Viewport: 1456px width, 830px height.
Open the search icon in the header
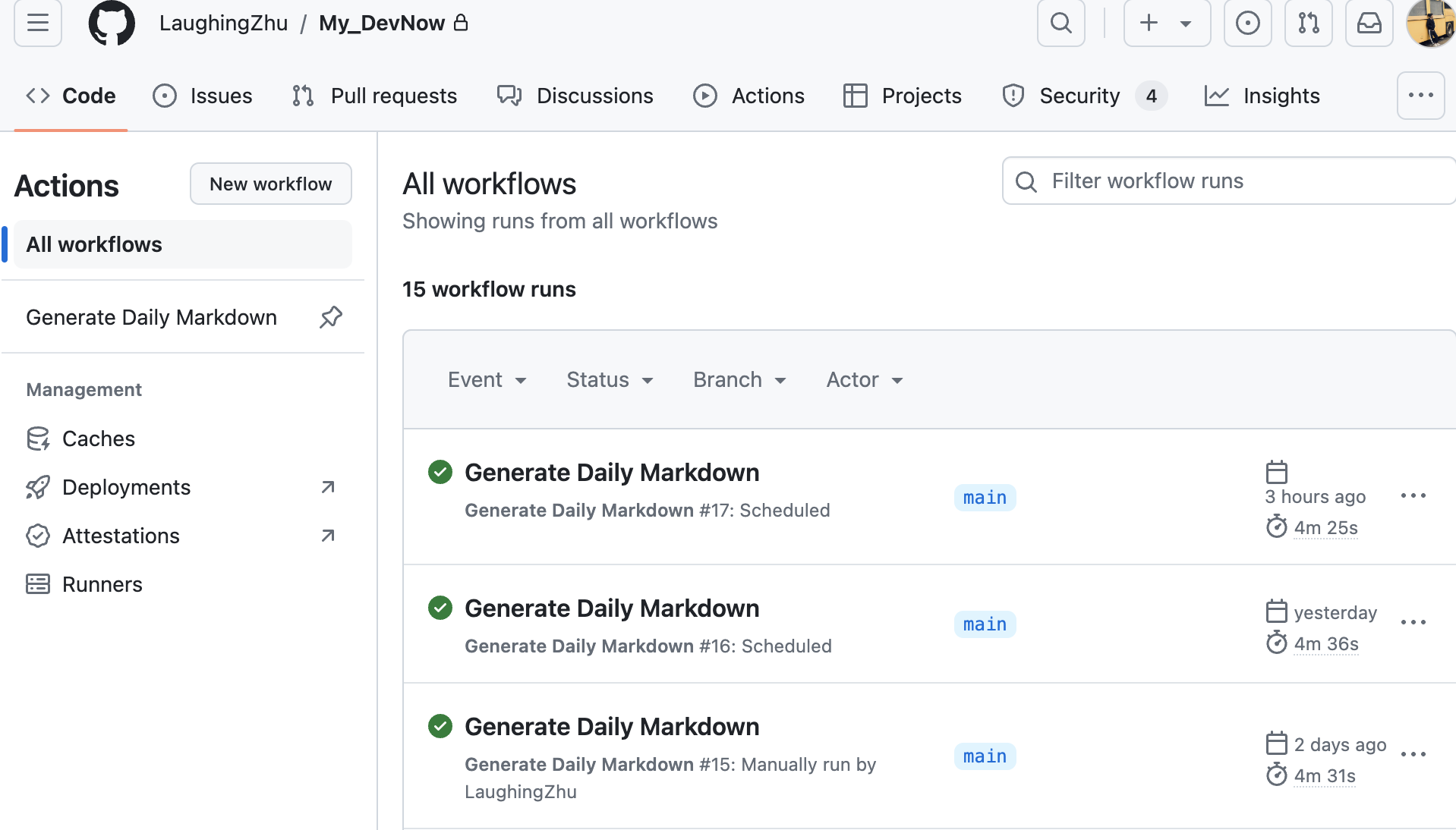point(1060,23)
